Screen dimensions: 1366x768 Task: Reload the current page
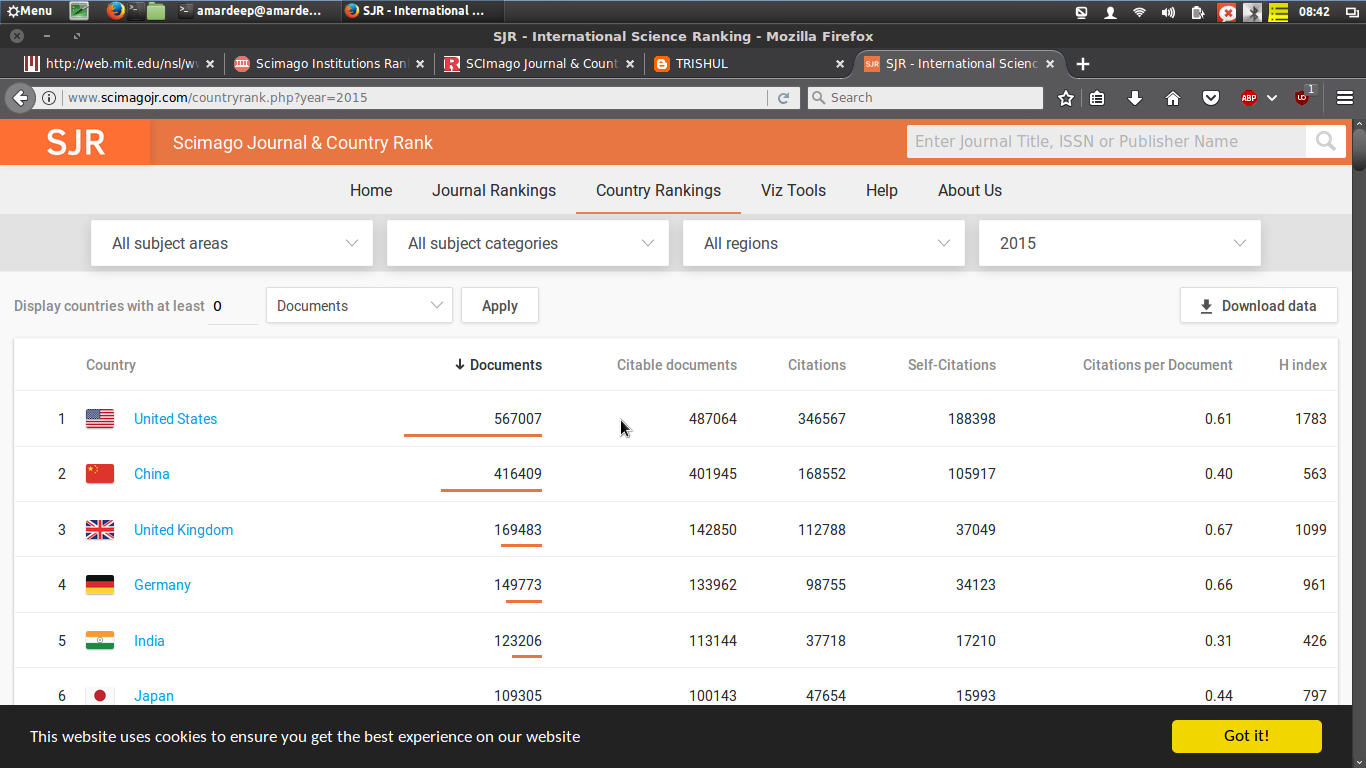[784, 98]
